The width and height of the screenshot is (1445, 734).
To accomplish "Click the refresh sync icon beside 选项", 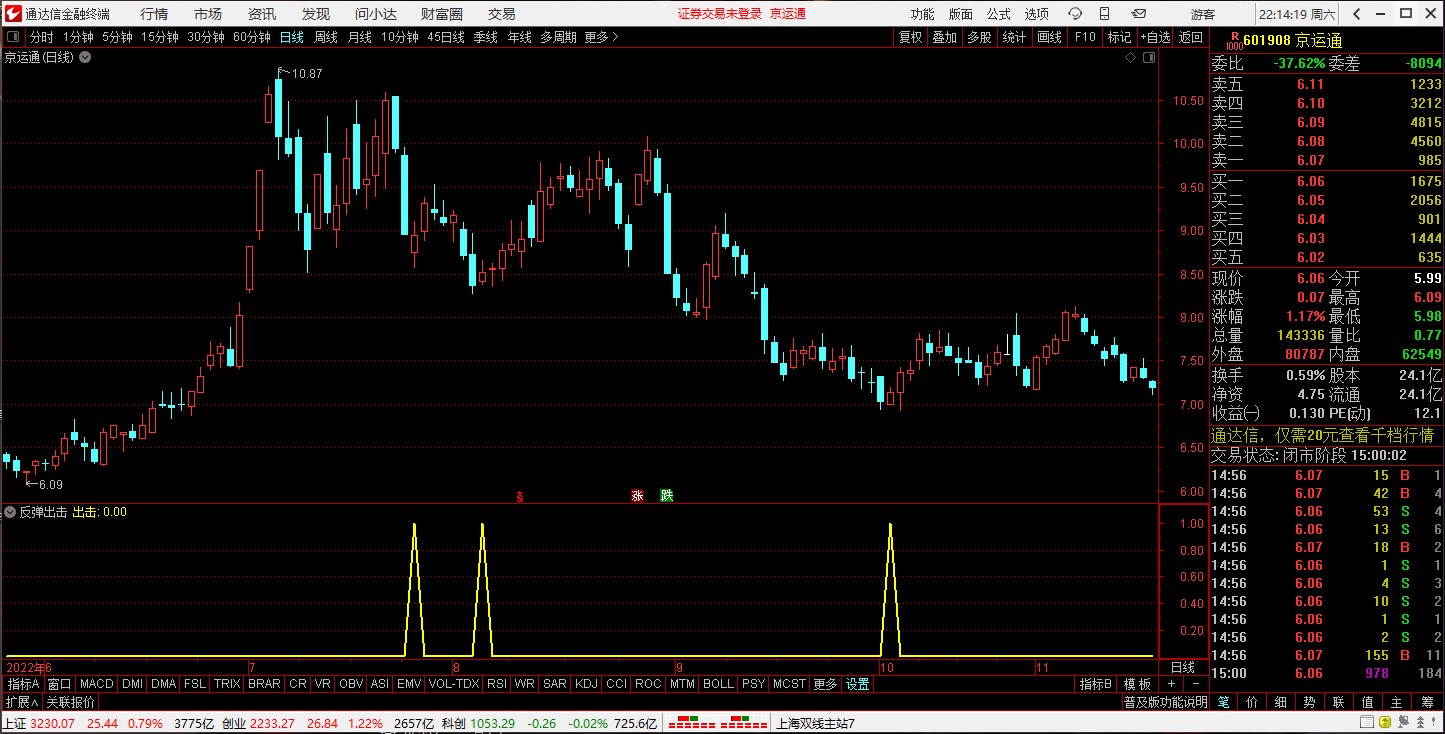I will (1075, 14).
